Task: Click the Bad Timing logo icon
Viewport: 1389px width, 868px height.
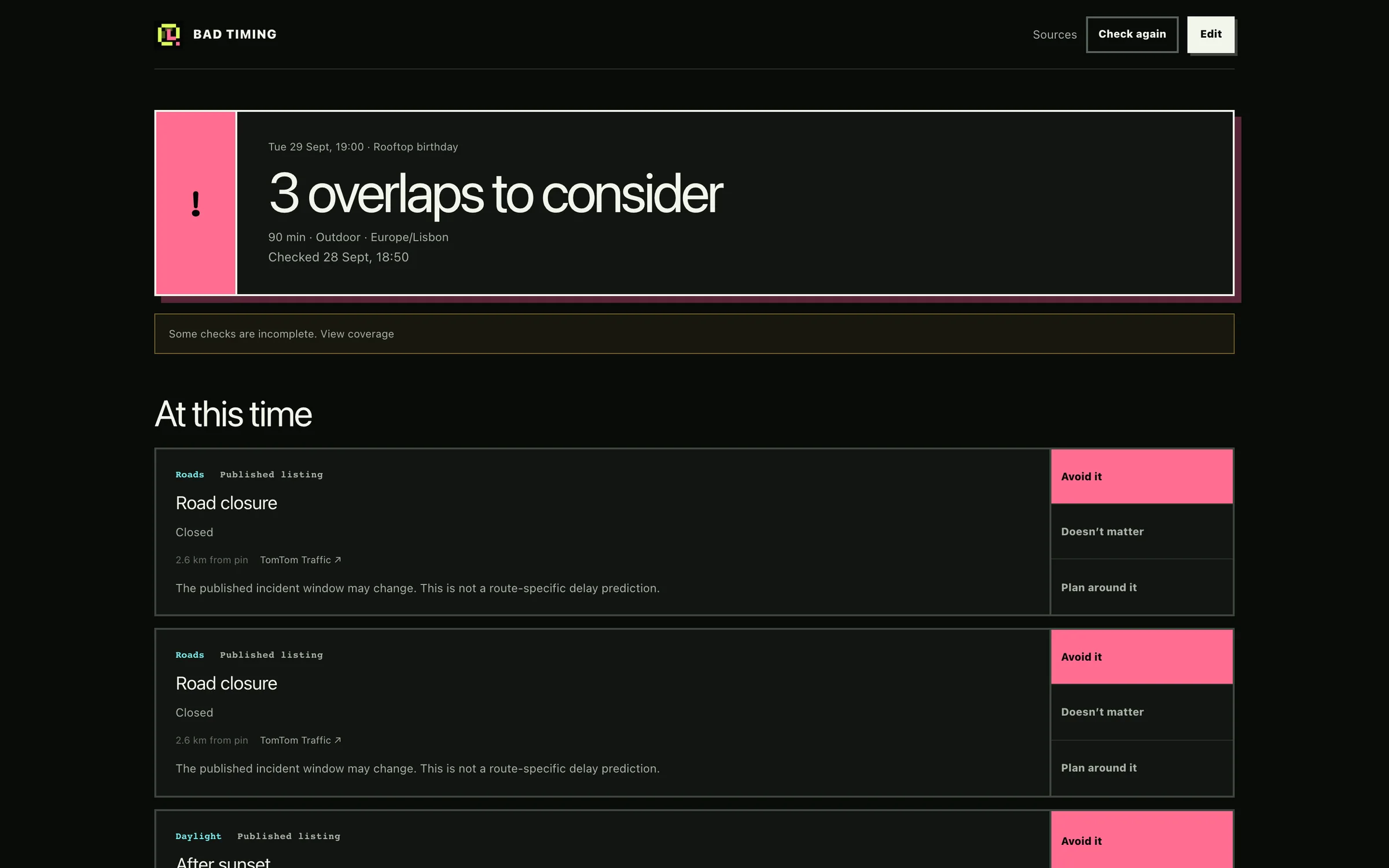Action: click(169, 35)
